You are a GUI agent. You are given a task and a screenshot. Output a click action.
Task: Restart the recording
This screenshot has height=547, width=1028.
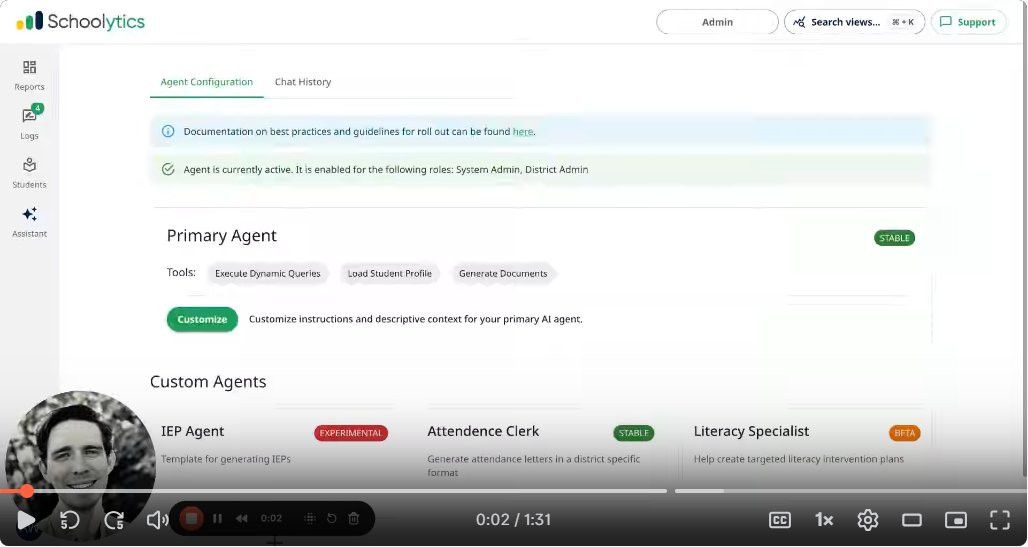[332, 519]
